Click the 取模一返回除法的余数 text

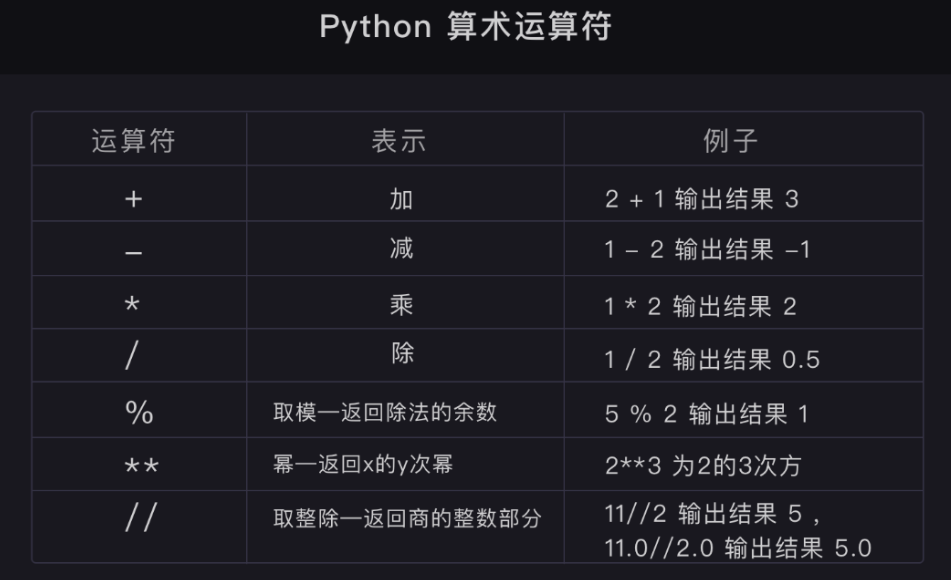click(385, 412)
